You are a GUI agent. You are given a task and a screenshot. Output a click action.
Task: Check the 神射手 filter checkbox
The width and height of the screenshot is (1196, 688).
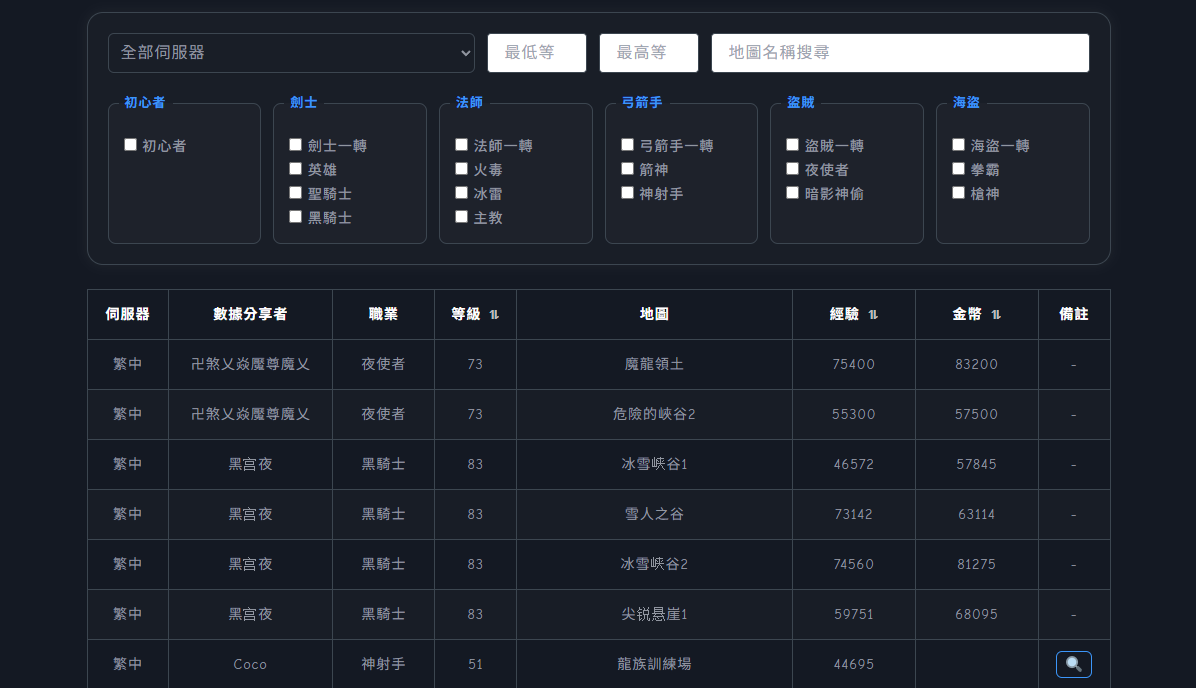628,193
